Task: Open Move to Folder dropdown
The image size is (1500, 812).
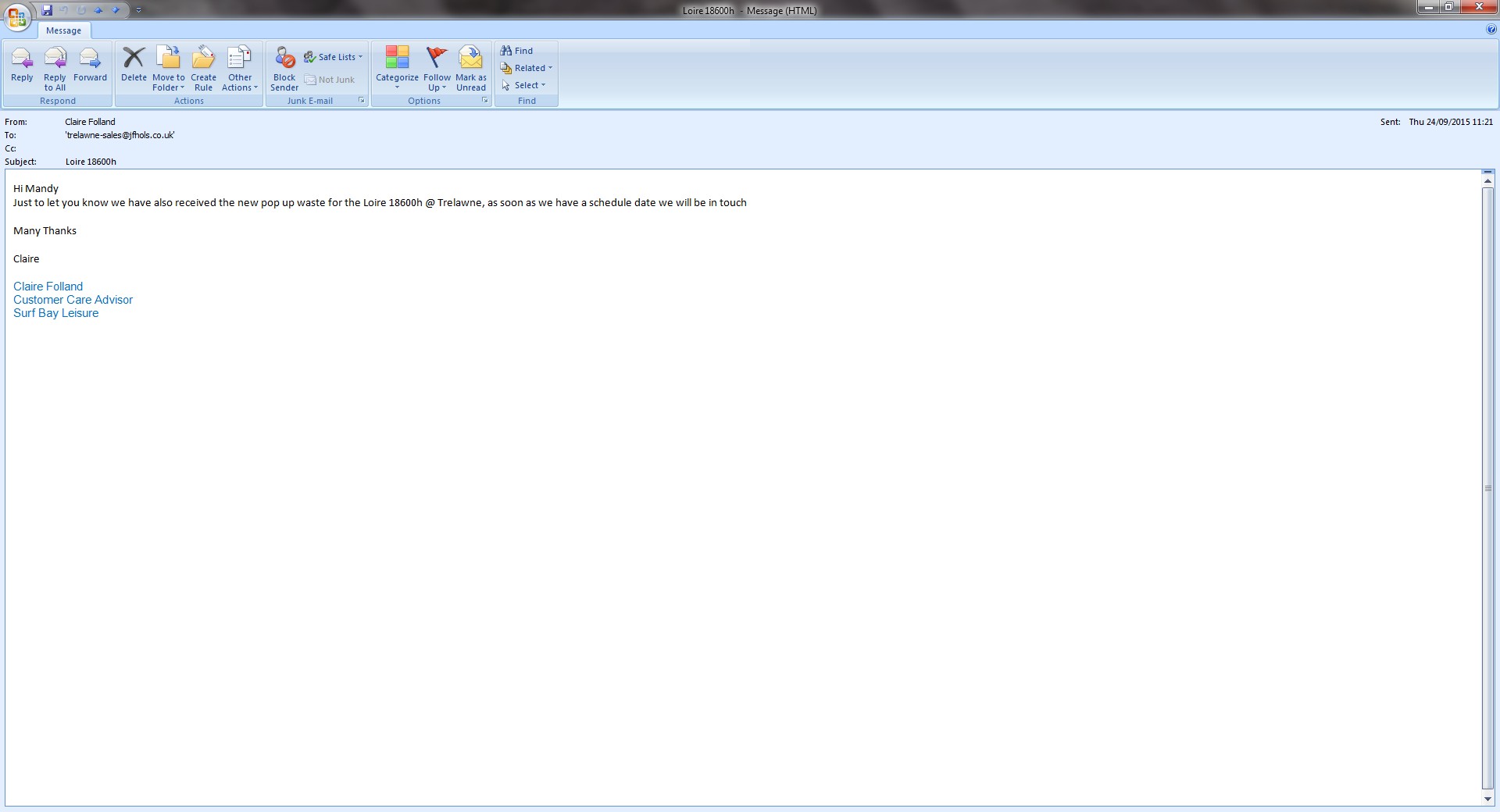Action: (x=169, y=68)
